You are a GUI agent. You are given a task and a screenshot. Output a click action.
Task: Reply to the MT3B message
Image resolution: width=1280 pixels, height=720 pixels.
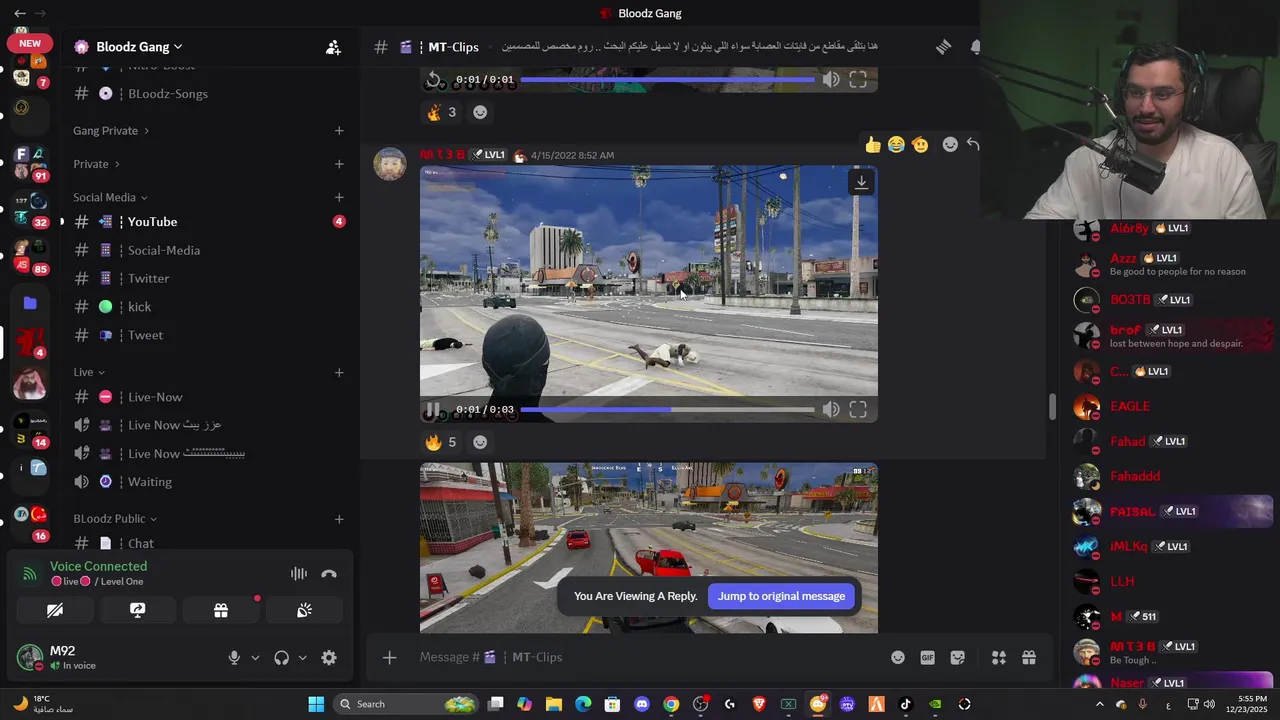pos(973,145)
